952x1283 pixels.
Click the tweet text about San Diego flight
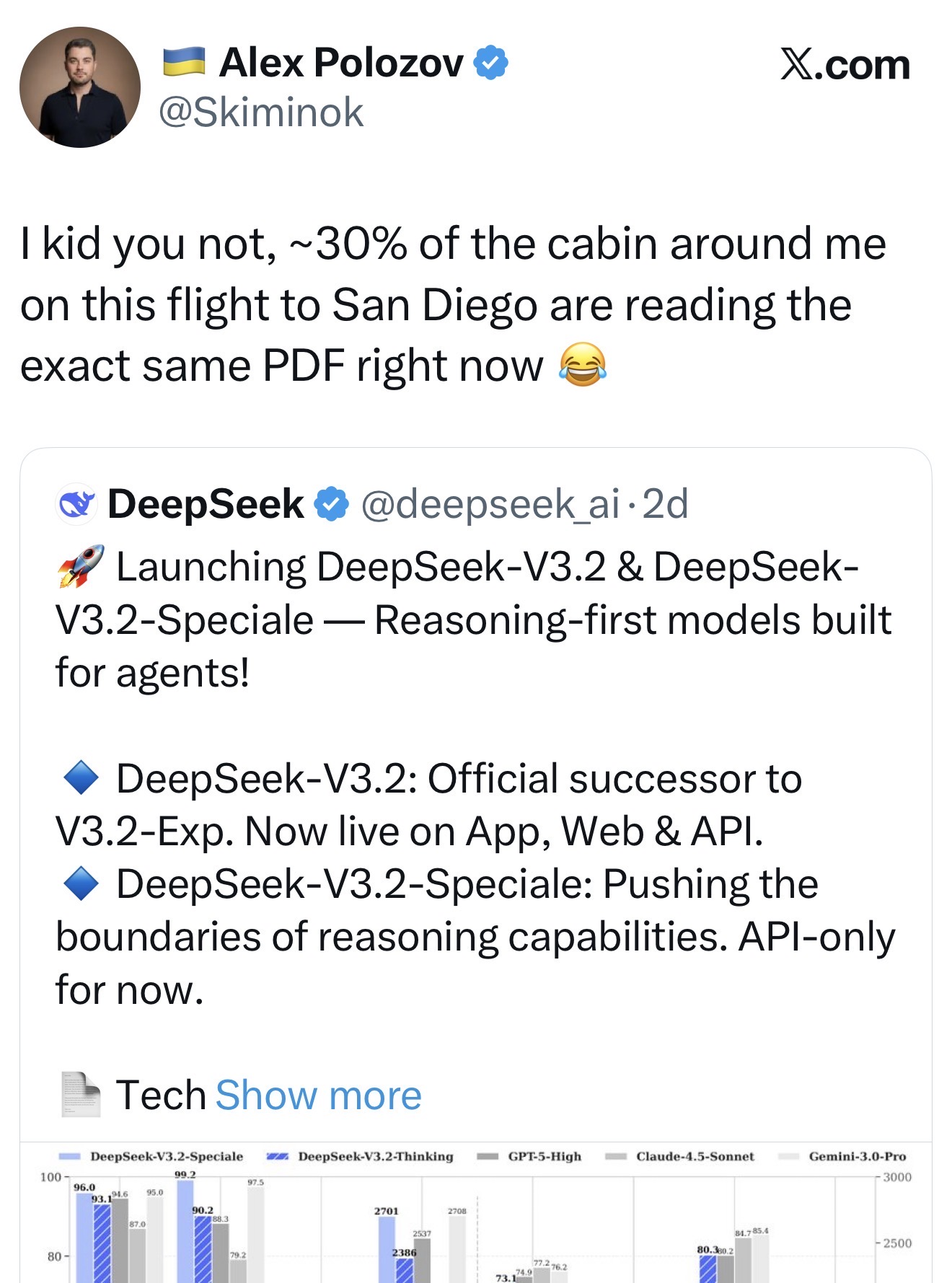click(x=453, y=304)
